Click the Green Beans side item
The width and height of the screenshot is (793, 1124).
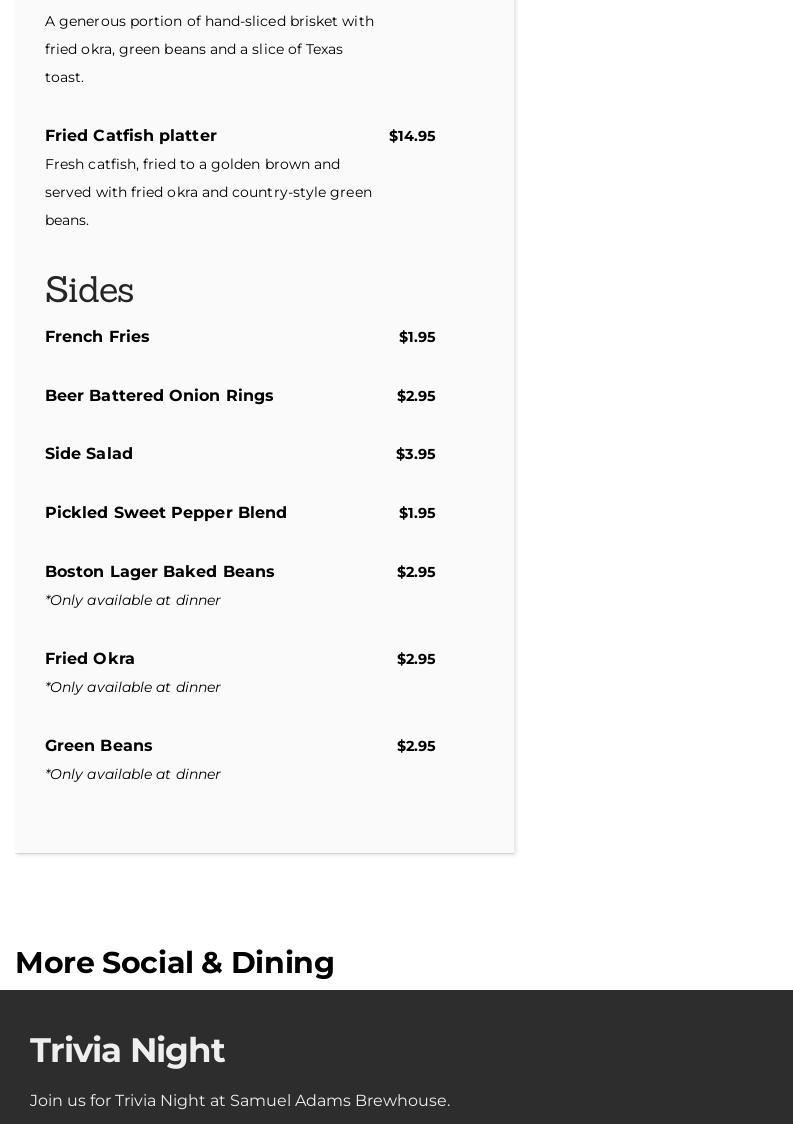pyautogui.click(x=99, y=746)
